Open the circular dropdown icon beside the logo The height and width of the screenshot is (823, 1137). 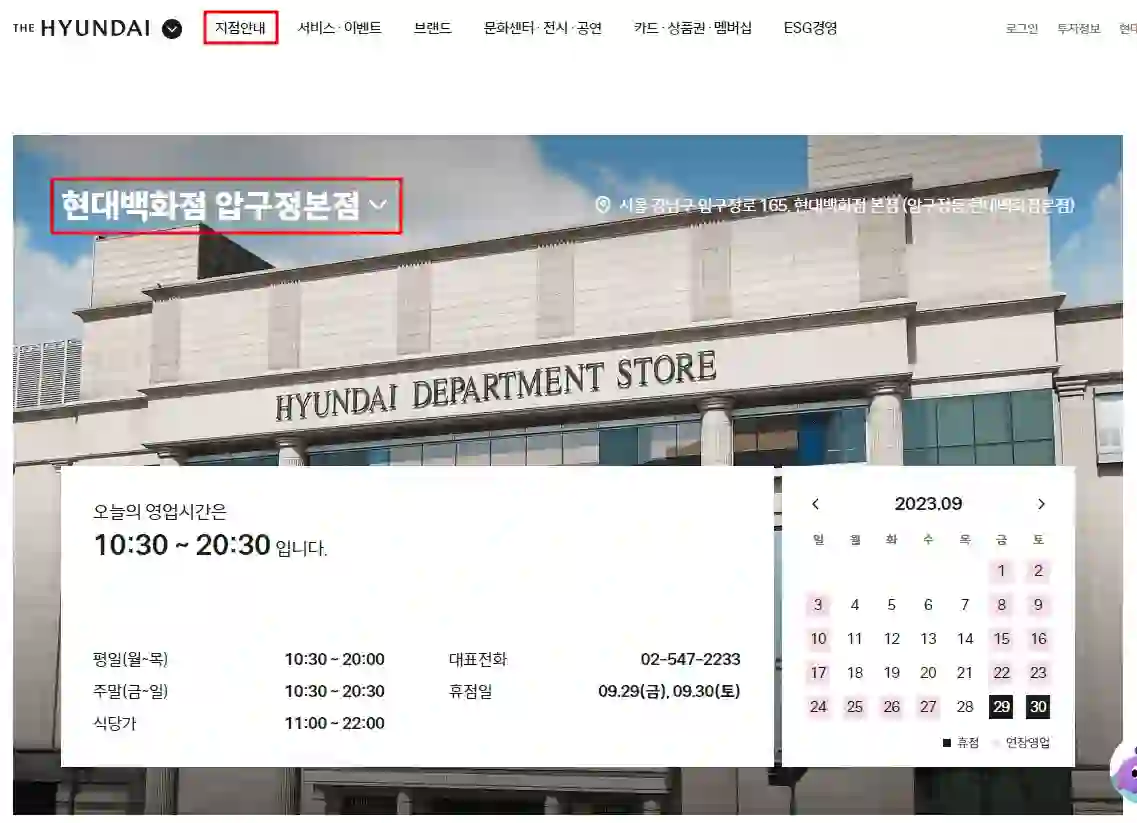(x=172, y=29)
